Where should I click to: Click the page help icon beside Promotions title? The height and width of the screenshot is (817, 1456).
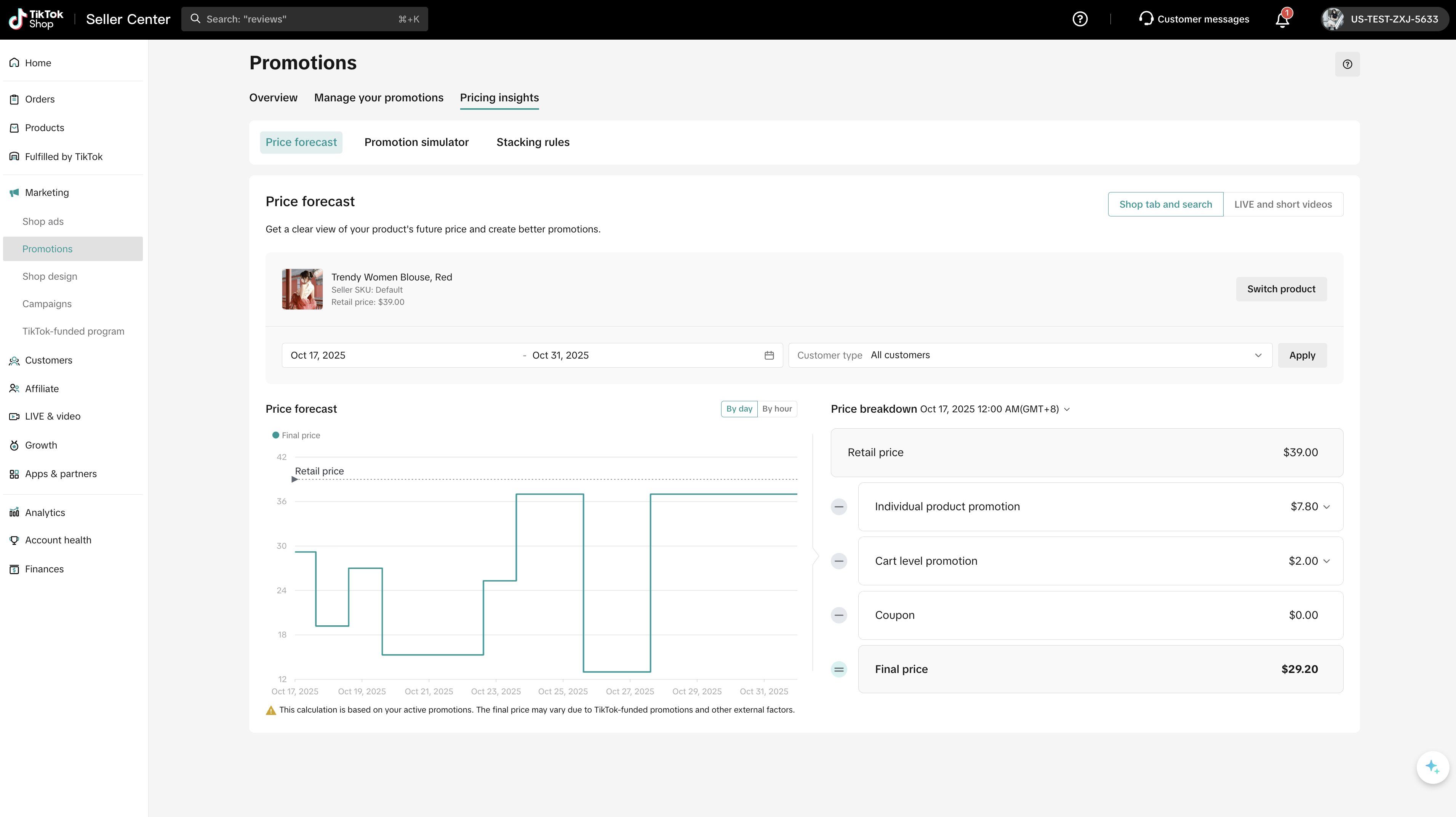click(x=1347, y=64)
